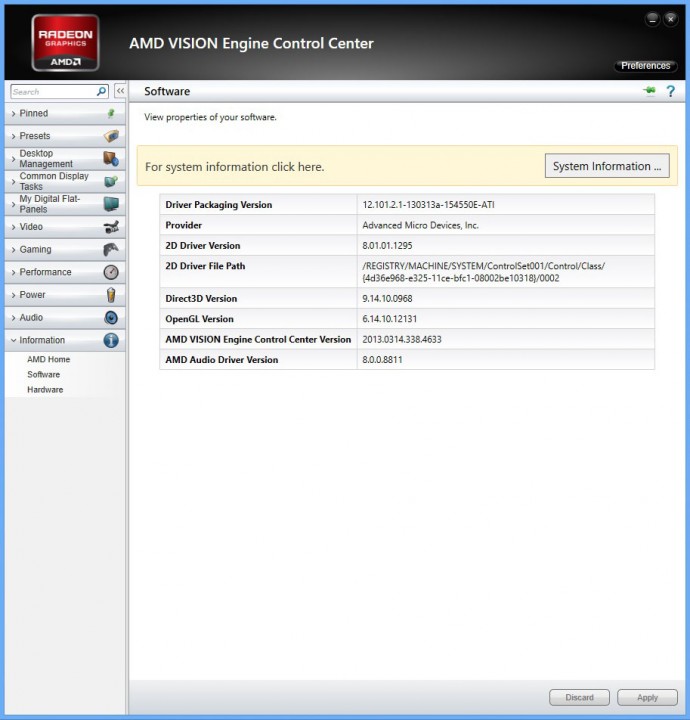
Task: Select 2D Driver Version value 8.01.01.1295
Action: [387, 246]
